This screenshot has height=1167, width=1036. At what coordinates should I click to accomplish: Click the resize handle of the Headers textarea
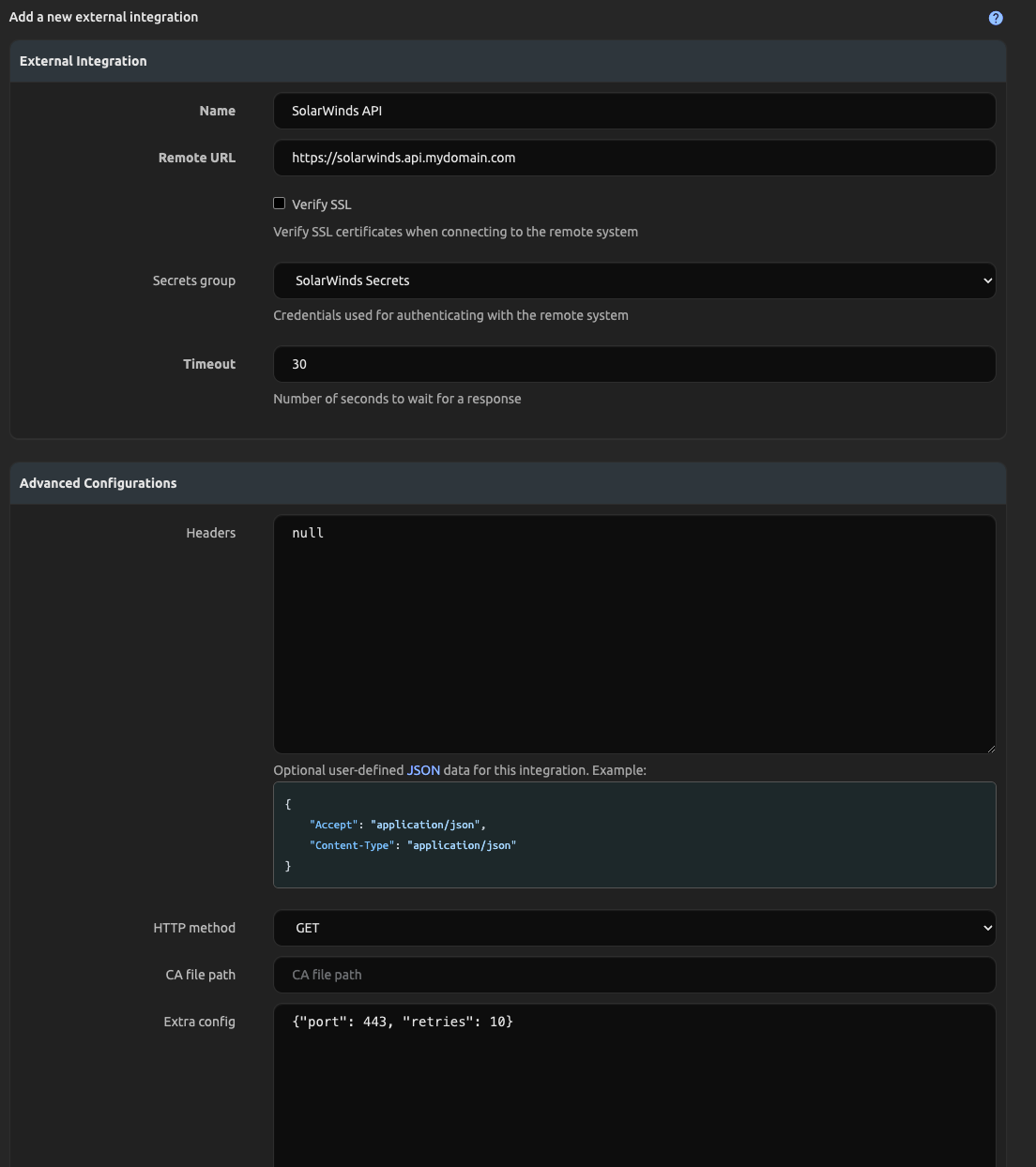click(x=991, y=750)
